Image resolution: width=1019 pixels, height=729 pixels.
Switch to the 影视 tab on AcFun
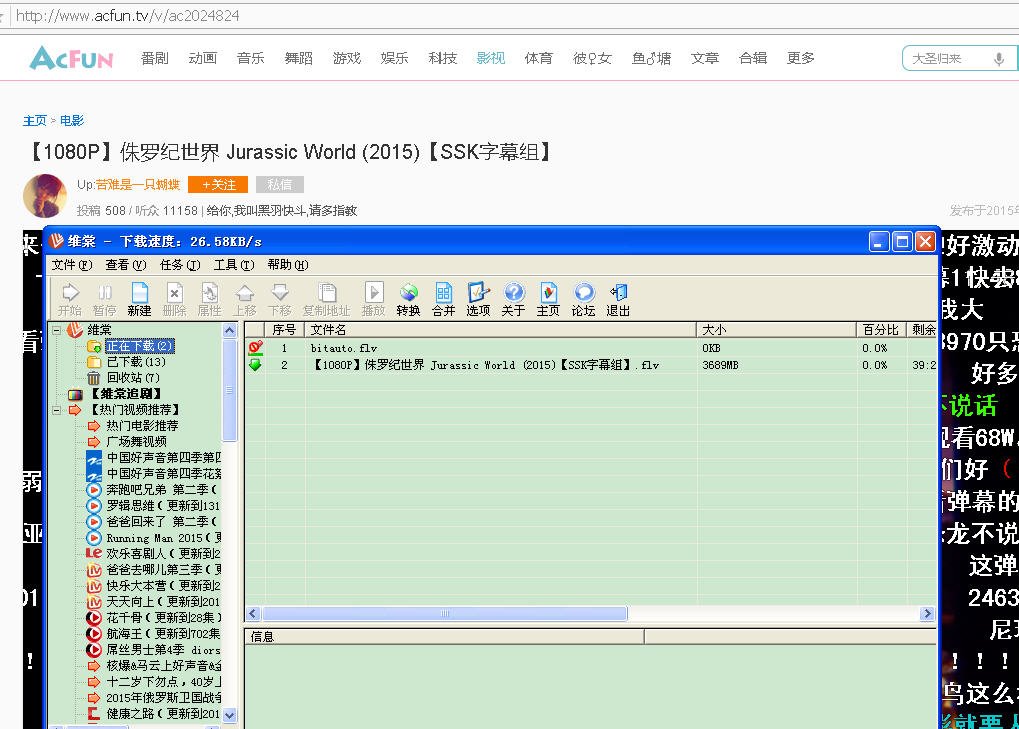[x=490, y=58]
